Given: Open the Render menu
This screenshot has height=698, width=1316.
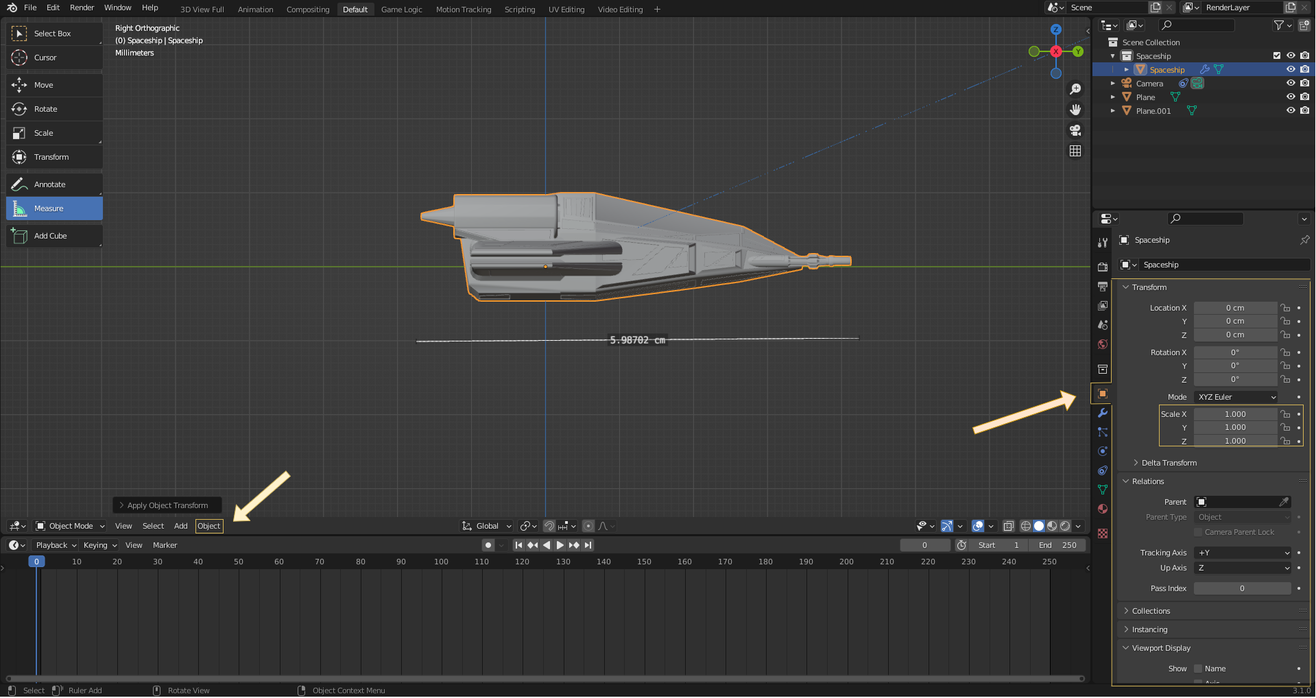Looking at the screenshot, I should 82,8.
